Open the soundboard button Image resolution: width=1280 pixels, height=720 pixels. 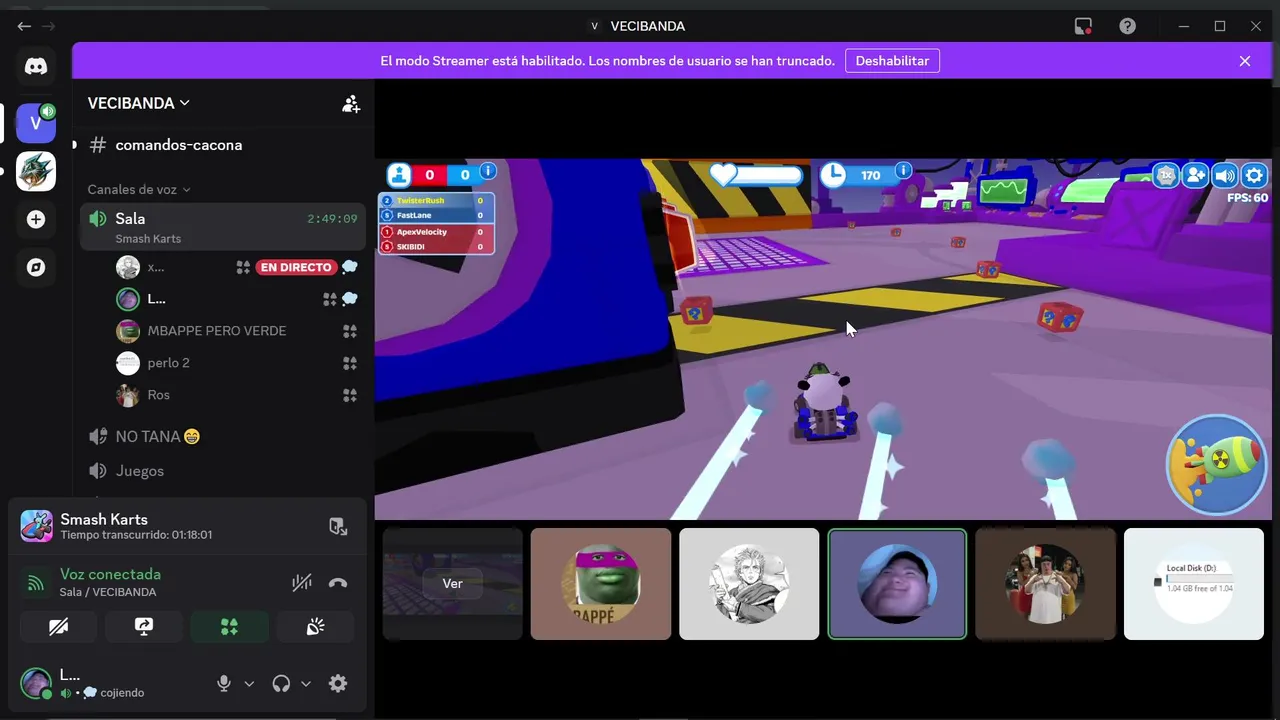315,627
